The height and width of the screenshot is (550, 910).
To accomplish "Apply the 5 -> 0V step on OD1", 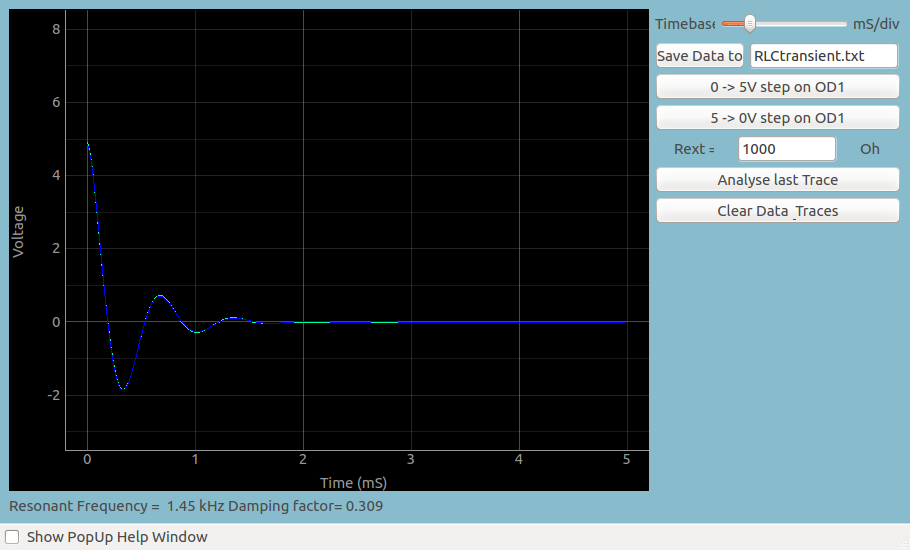I will point(777,118).
